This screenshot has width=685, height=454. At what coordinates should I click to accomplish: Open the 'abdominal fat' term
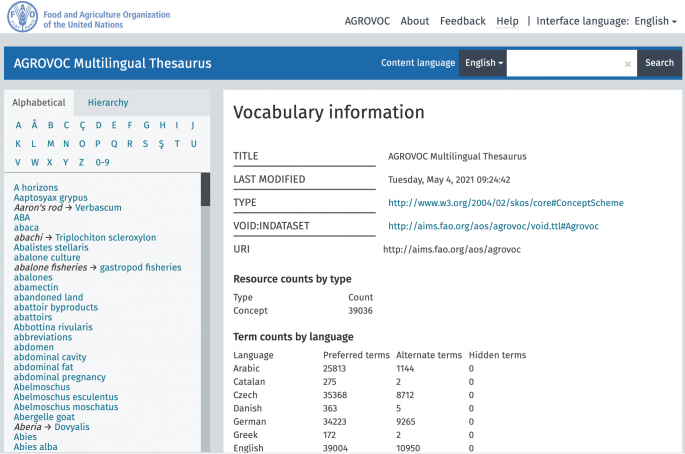[43, 367]
